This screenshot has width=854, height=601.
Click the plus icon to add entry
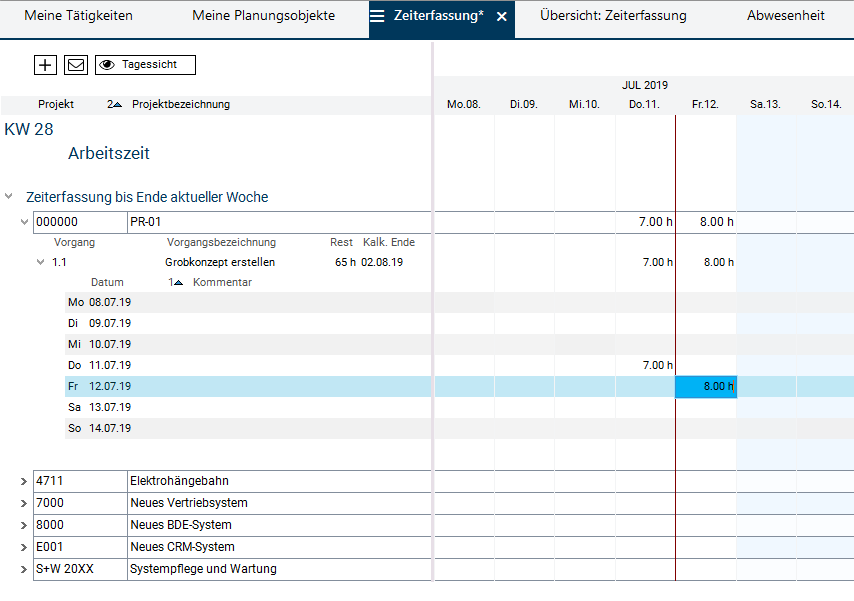coord(45,65)
